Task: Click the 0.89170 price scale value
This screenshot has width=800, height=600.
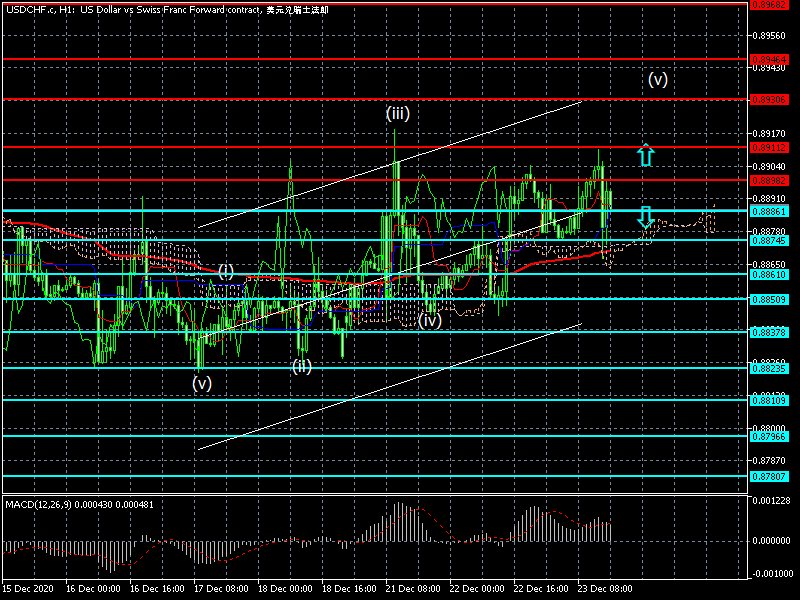Action: pyautogui.click(x=769, y=134)
